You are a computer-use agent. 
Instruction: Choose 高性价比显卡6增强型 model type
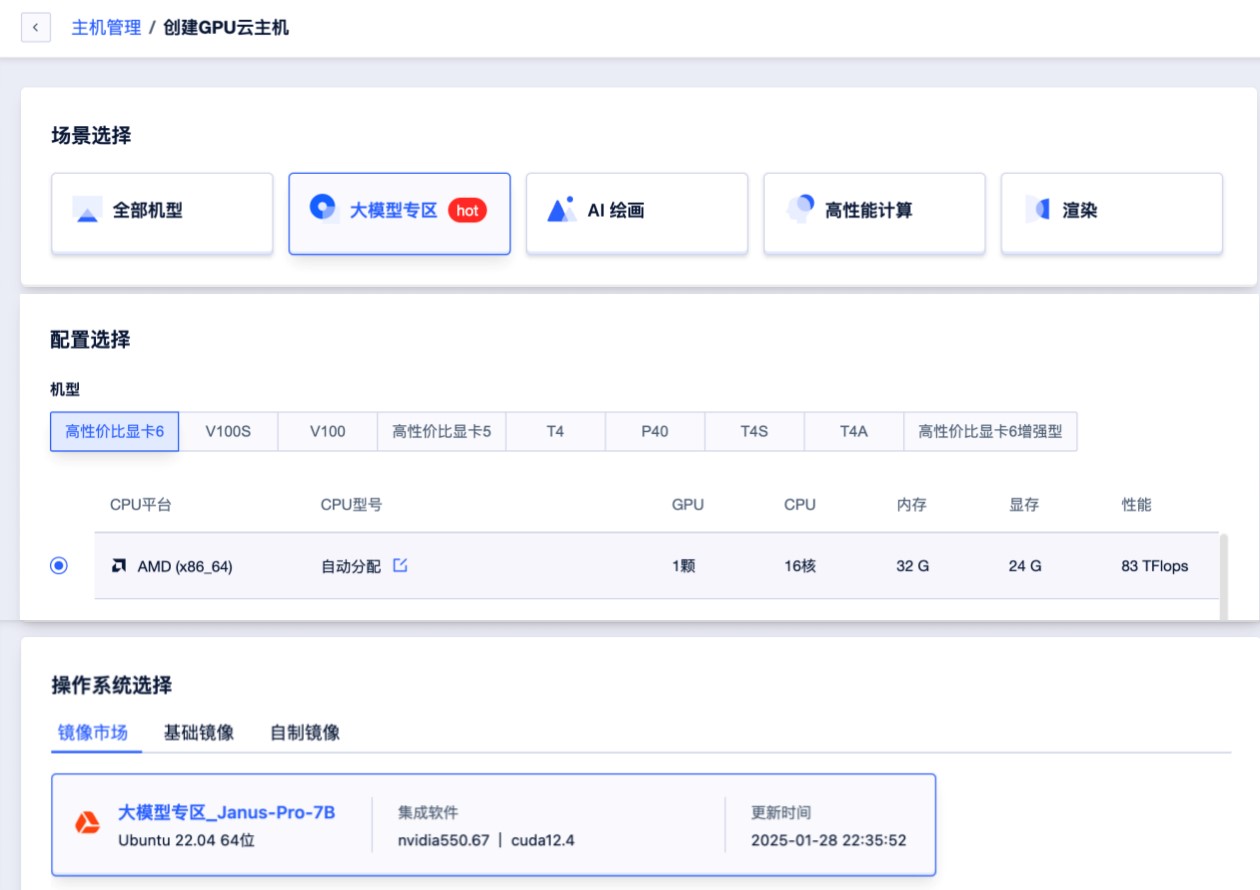[x=990, y=432]
